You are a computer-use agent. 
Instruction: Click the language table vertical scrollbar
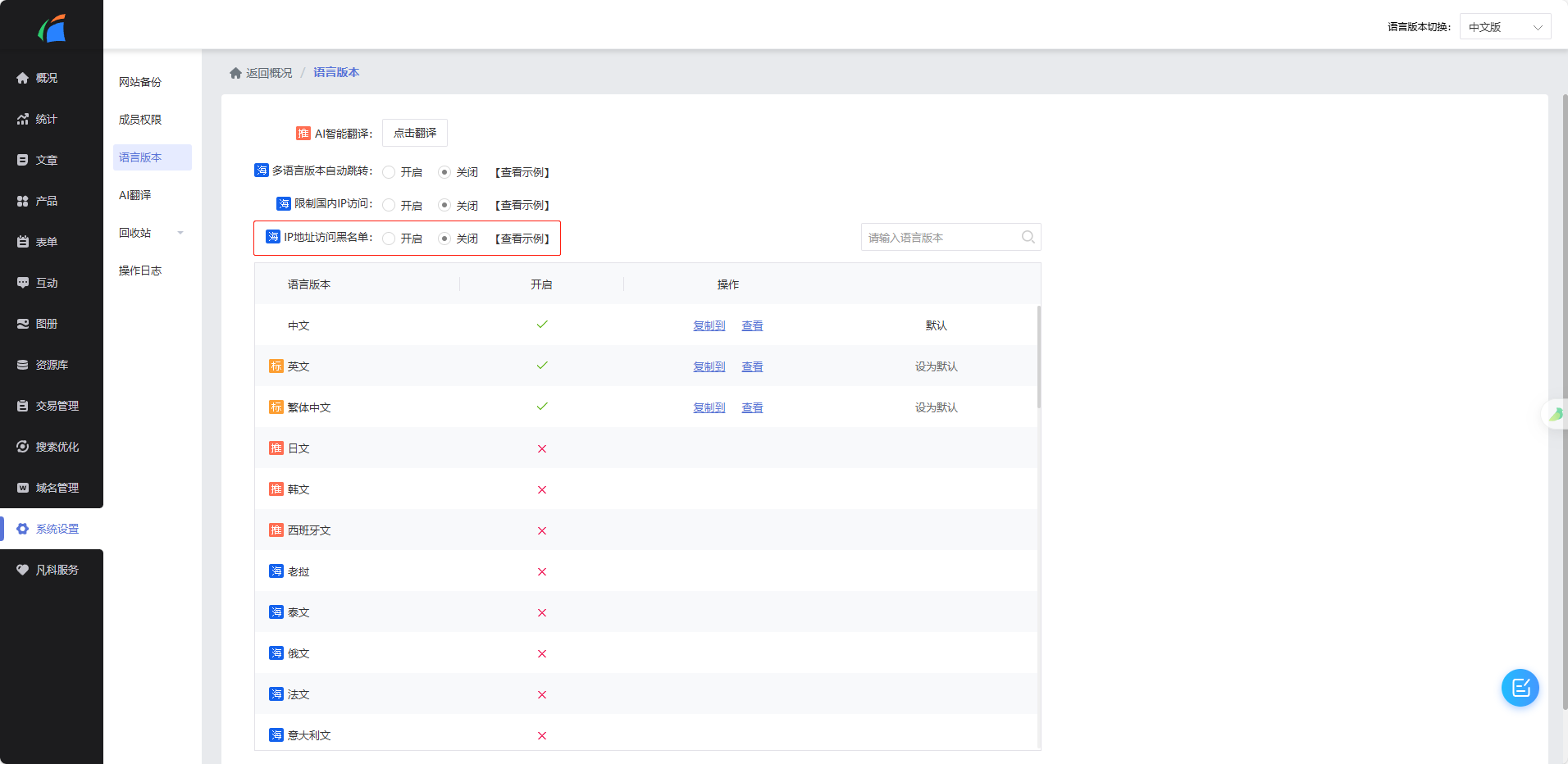click(1038, 357)
